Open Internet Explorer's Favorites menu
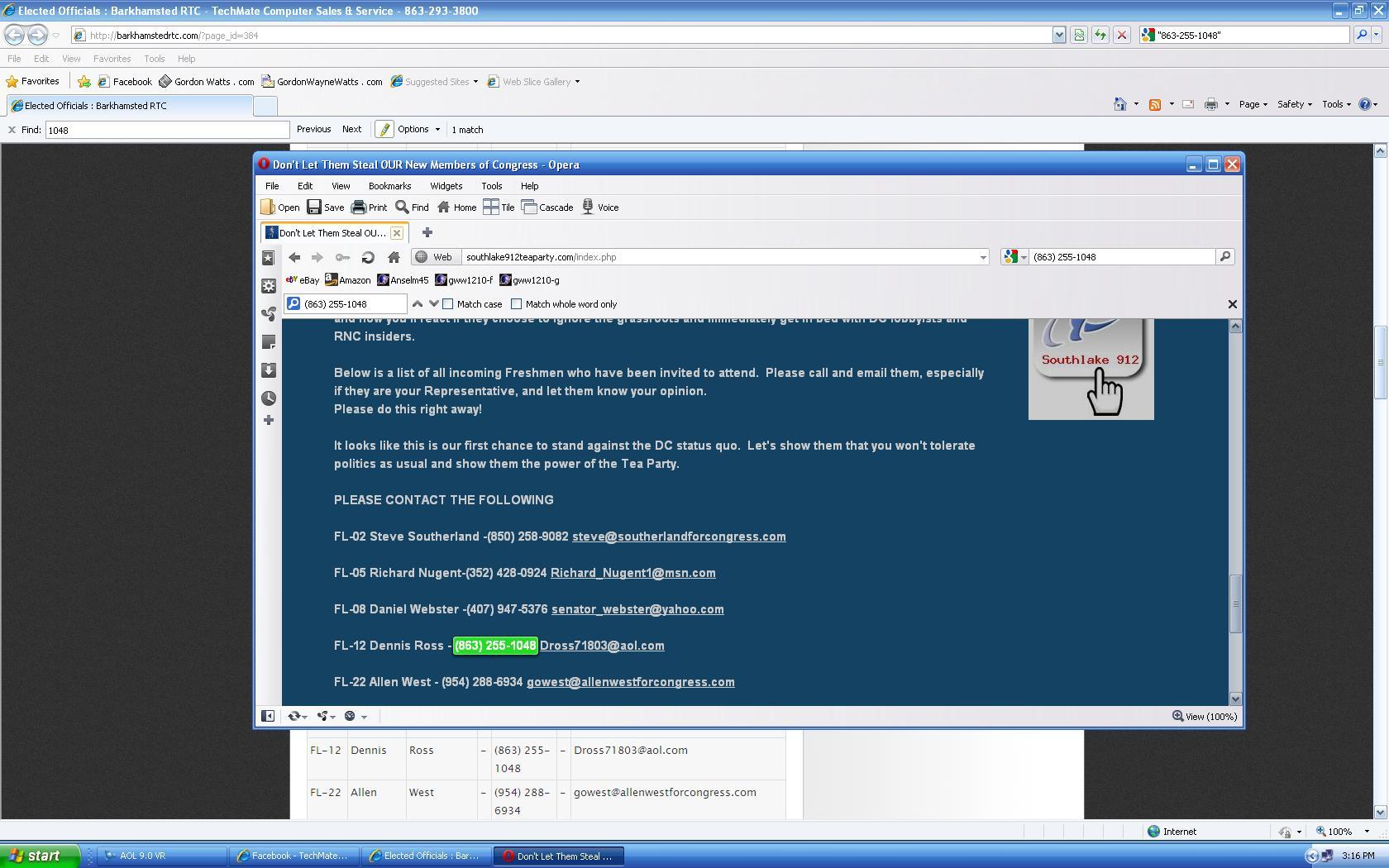1389x868 pixels. 112,59
